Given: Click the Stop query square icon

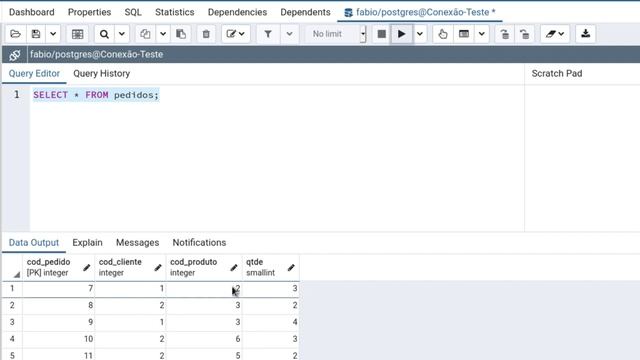Looking at the screenshot, I should coord(382,34).
